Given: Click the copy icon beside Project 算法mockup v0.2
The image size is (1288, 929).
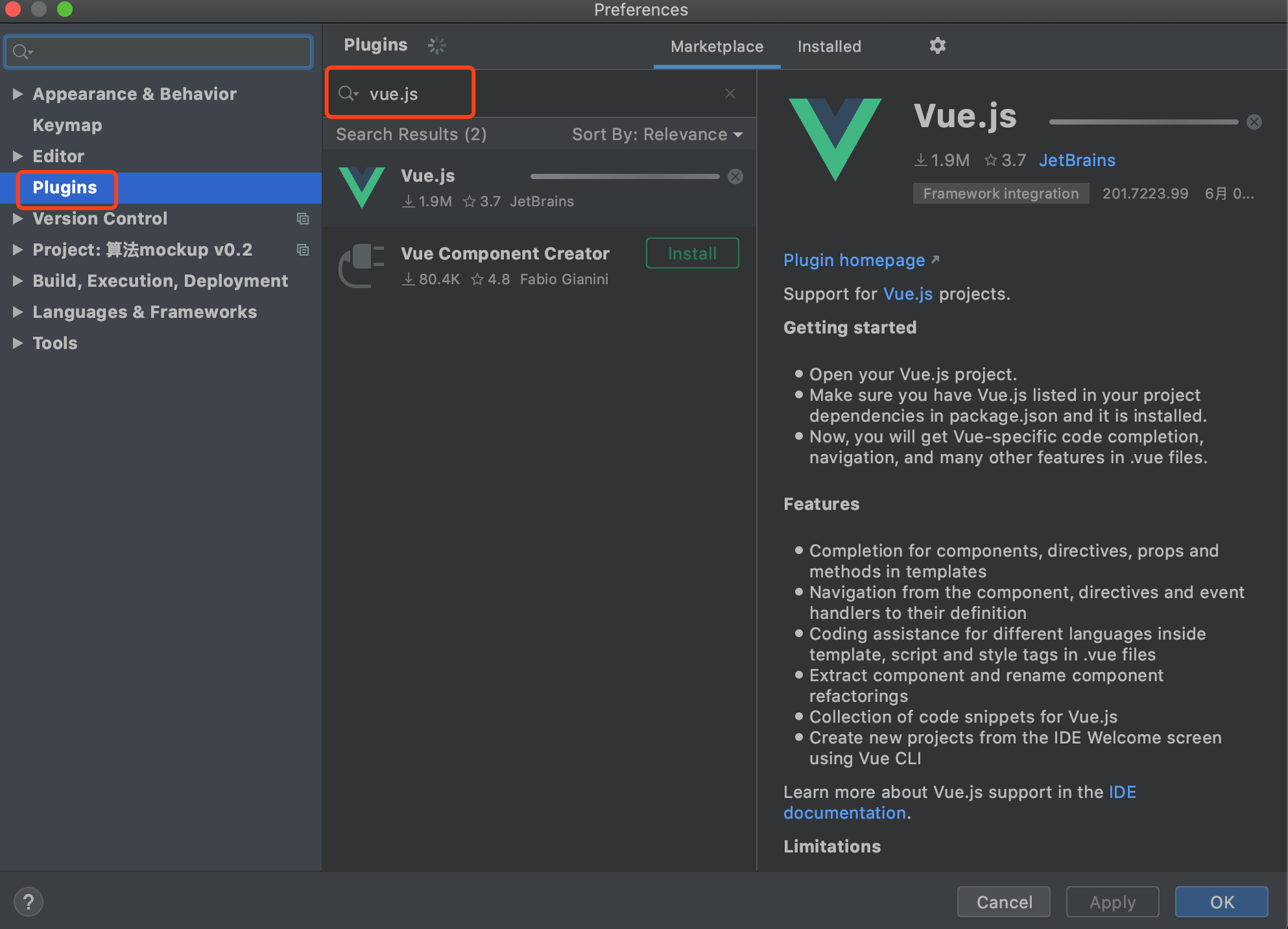Looking at the screenshot, I should 303,250.
